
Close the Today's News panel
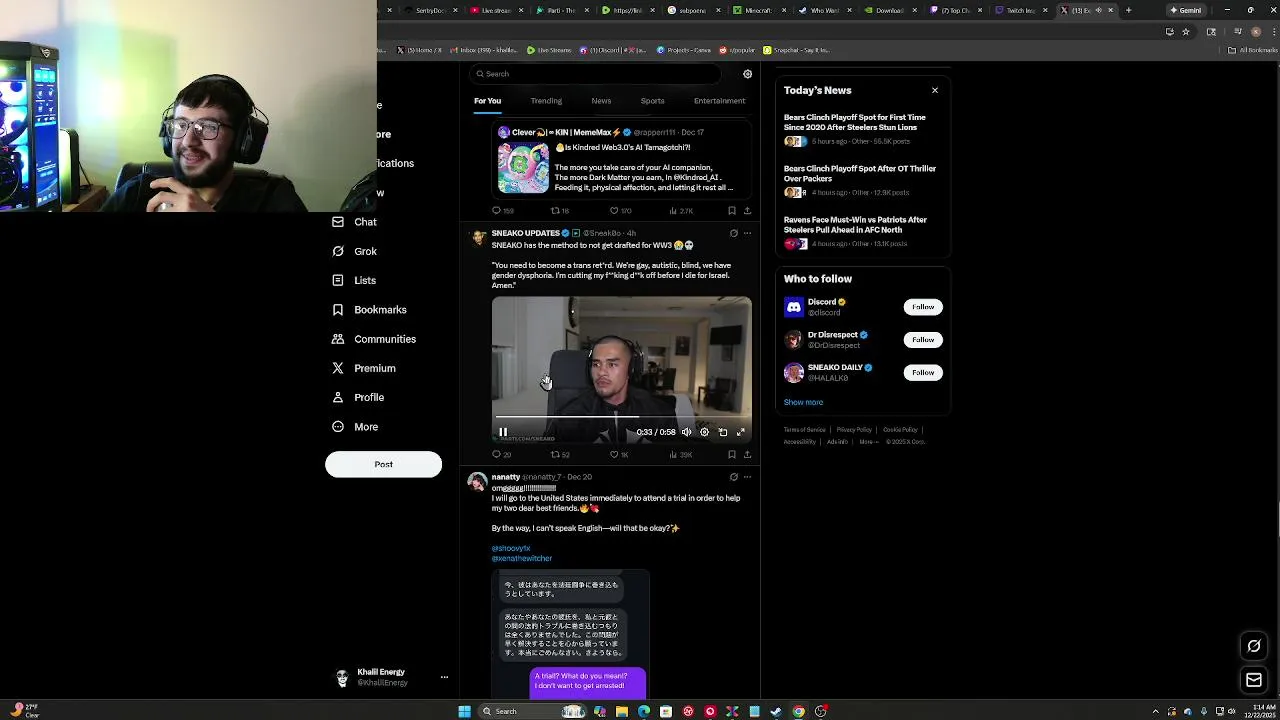coord(935,90)
